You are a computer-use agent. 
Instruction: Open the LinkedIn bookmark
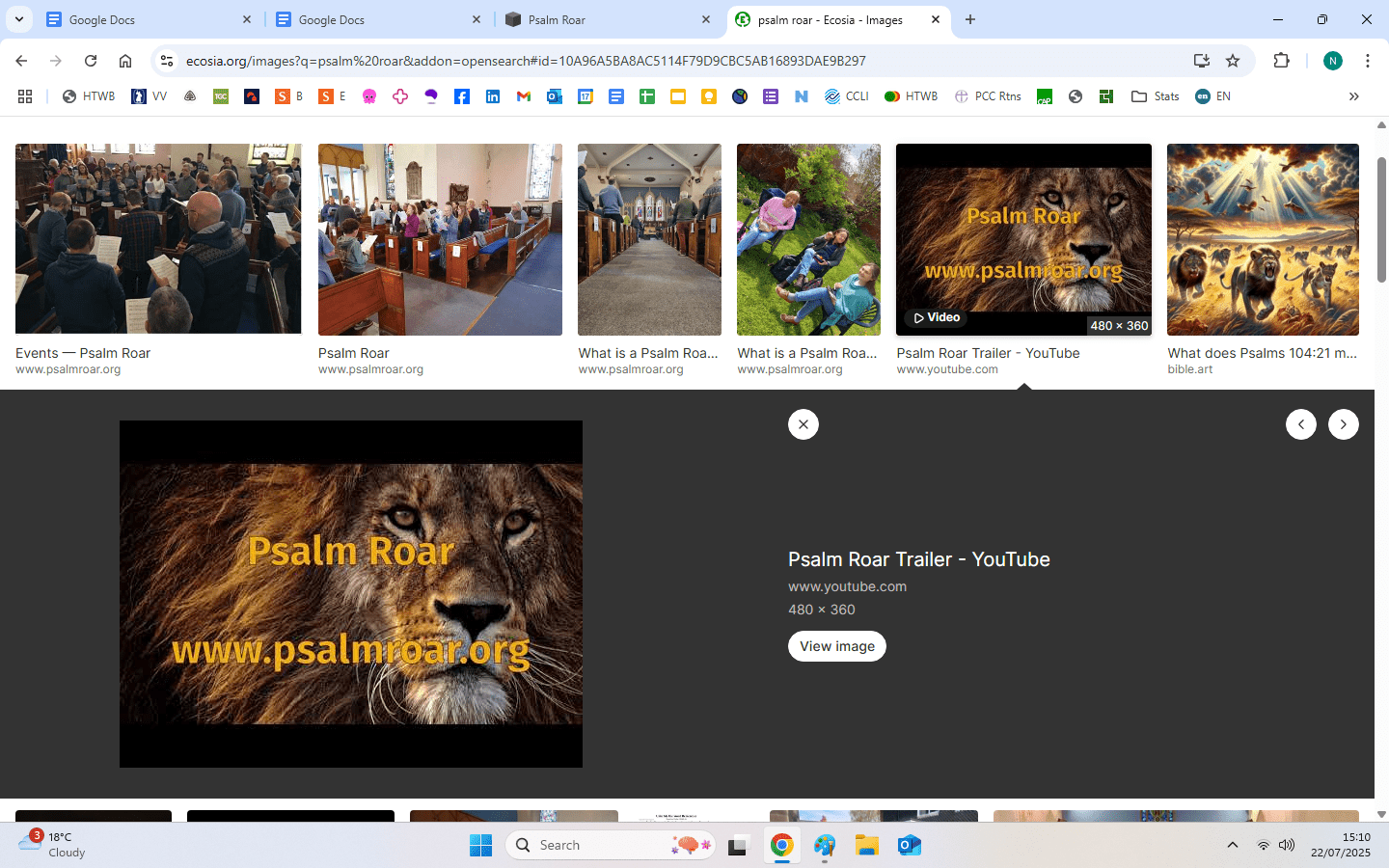tap(493, 96)
